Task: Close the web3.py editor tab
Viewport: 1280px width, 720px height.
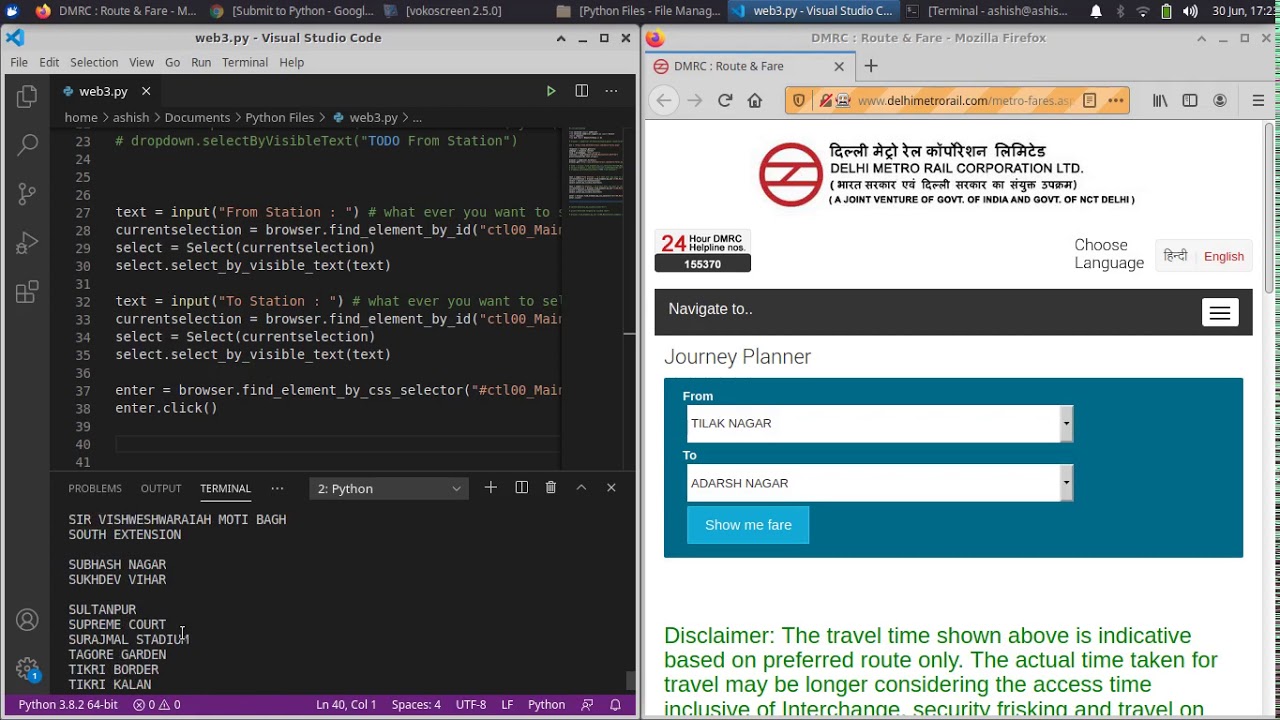Action: point(146,91)
